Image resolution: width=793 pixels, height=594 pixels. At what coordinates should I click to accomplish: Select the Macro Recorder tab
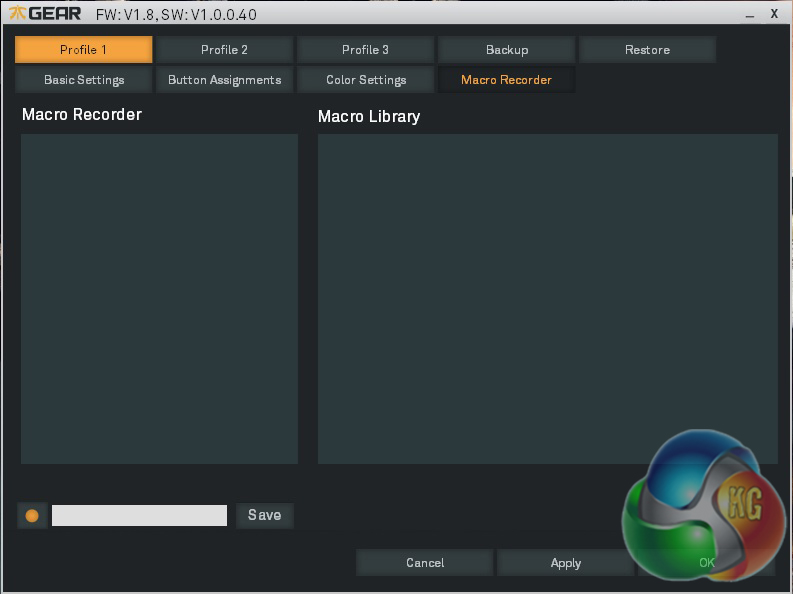click(506, 80)
